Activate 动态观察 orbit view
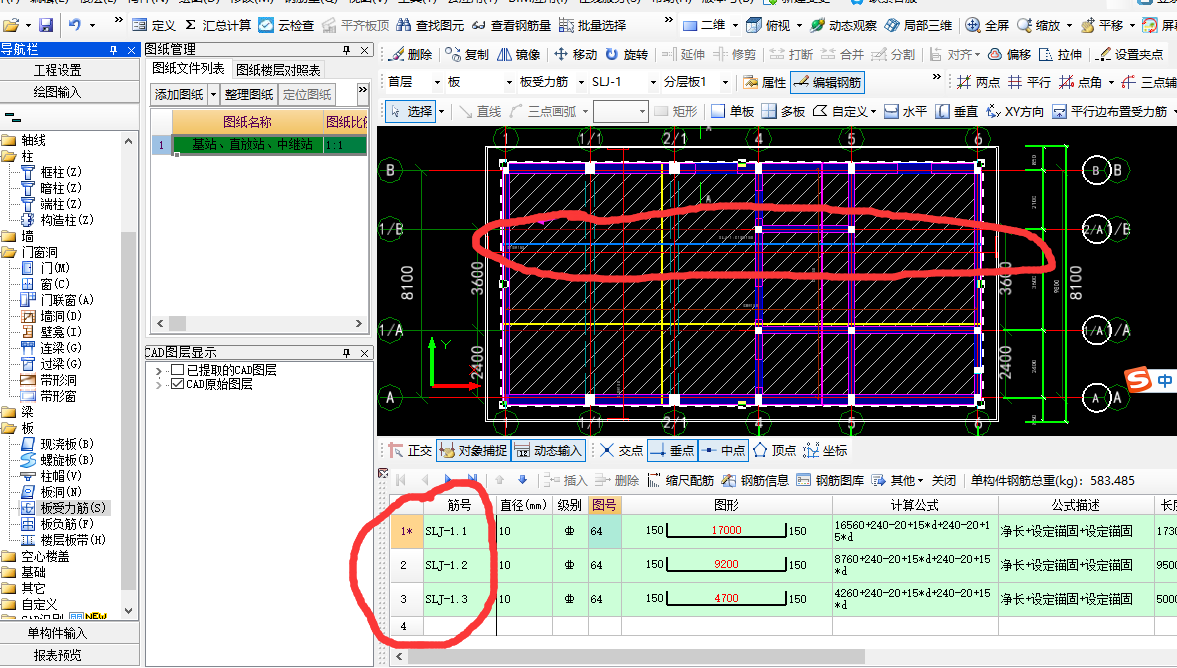The height and width of the screenshot is (668, 1177). 844,26
